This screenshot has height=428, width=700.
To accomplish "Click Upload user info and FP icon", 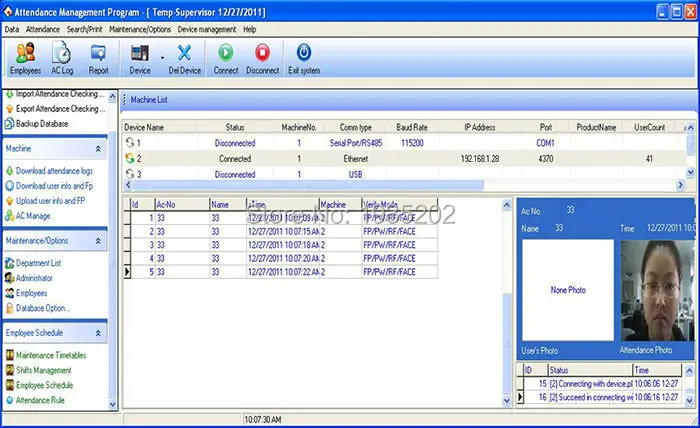I will [x=9, y=201].
